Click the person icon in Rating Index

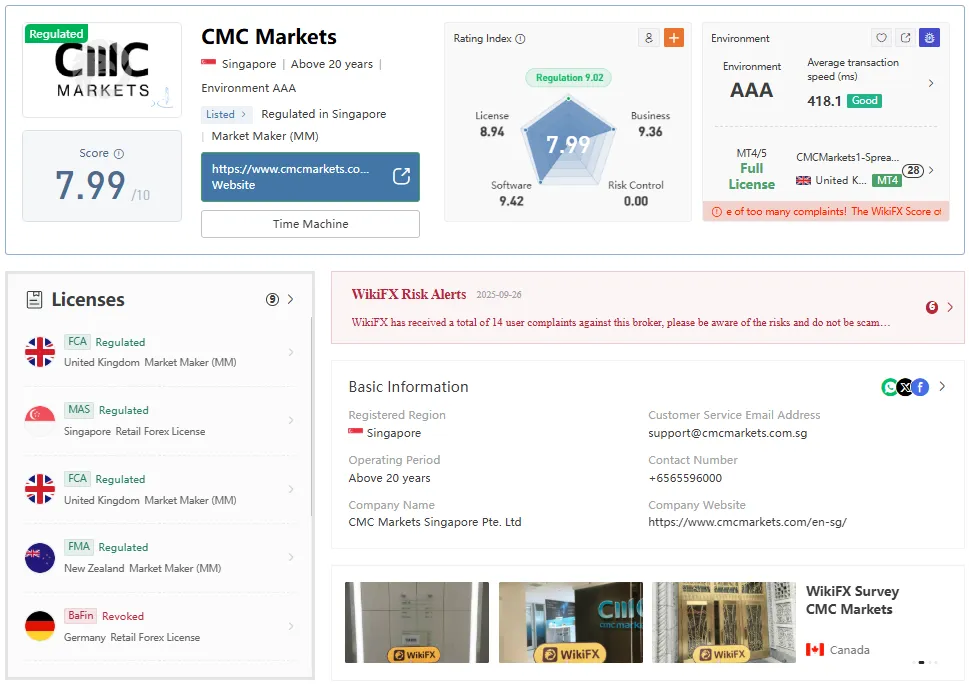pyautogui.click(x=648, y=38)
